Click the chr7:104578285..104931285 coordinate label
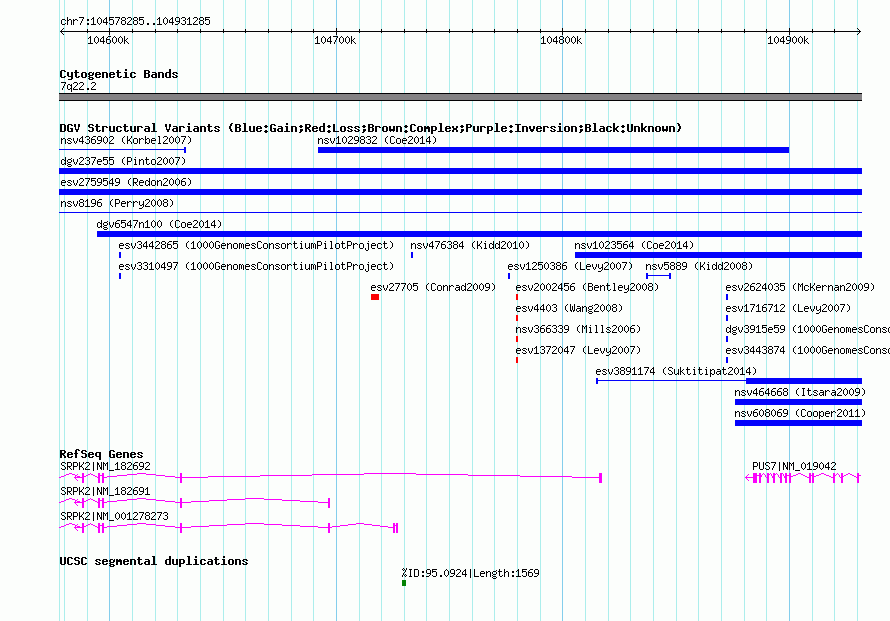Image resolution: width=890 pixels, height=621 pixels. (136, 21)
